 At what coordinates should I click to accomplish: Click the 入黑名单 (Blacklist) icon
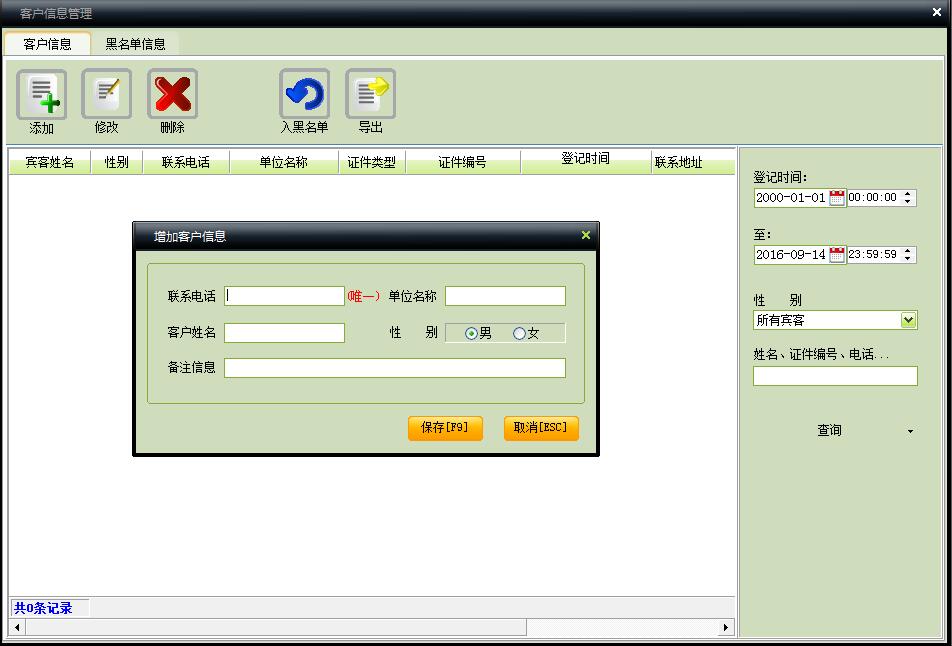(304, 96)
